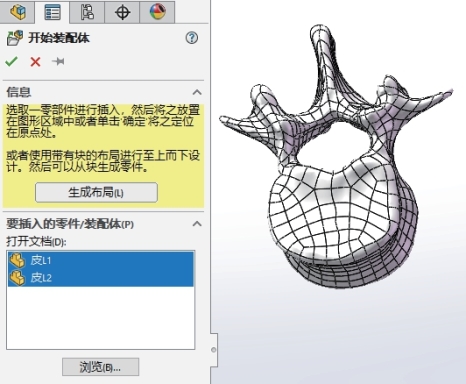This screenshot has width=466, height=384.
Task: Click the panel collapse handle on the divider
Action: [x=214, y=350]
